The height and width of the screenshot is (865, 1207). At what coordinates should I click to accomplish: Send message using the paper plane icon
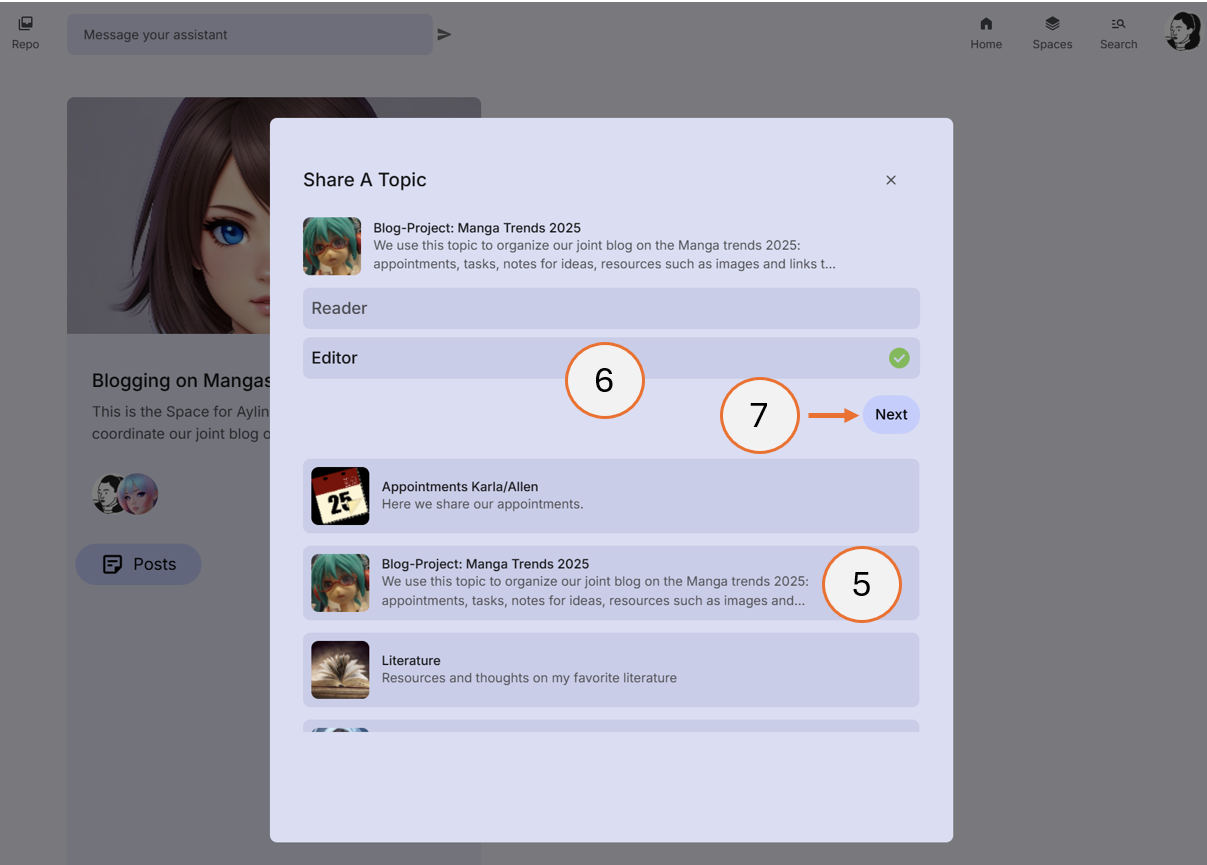444,33
